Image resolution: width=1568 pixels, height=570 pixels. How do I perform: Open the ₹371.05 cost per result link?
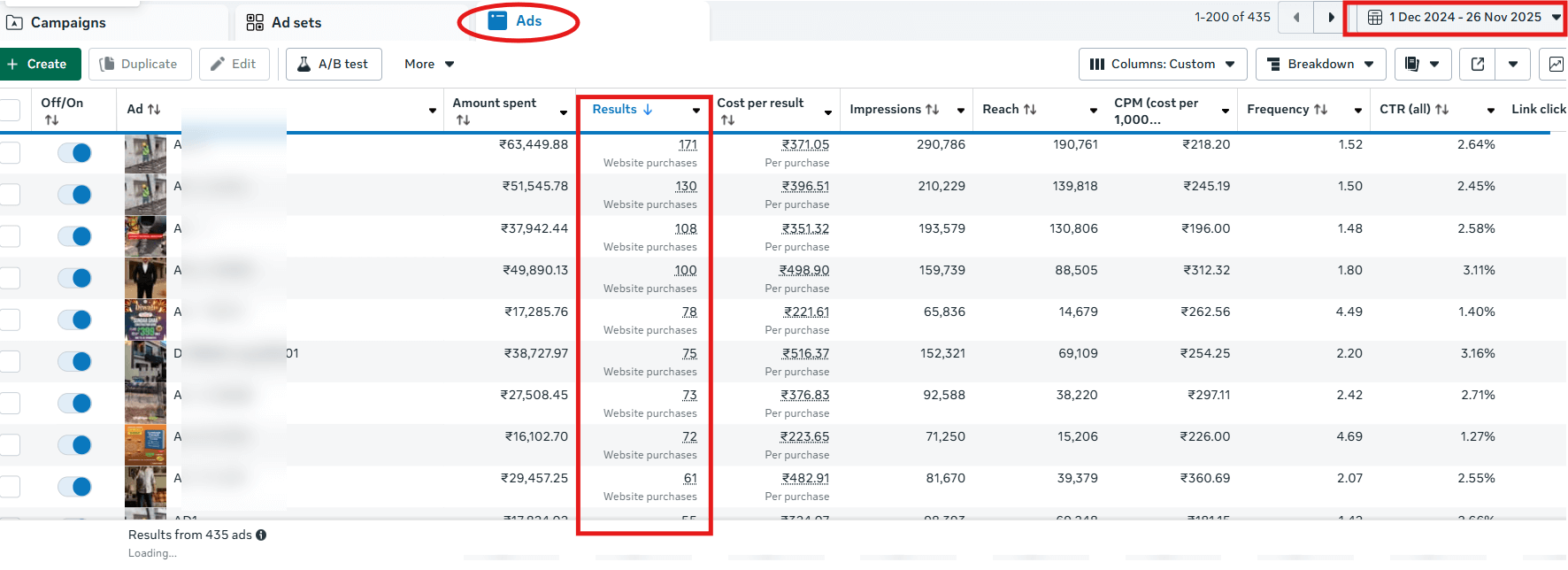point(805,144)
